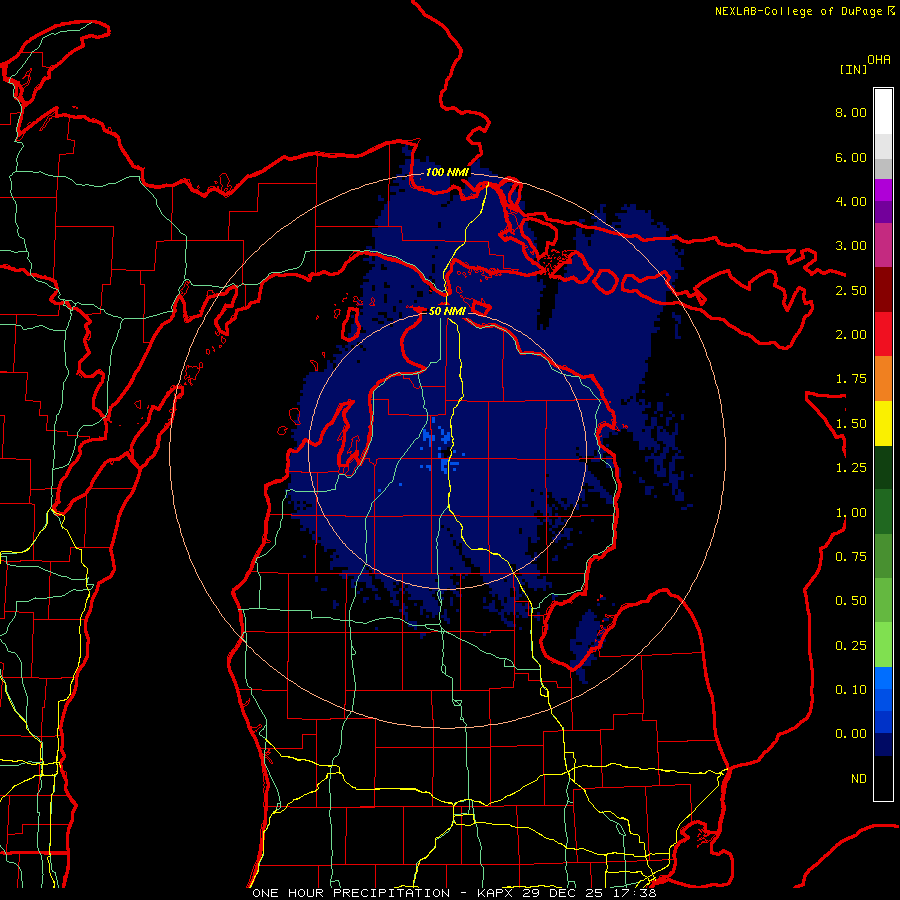The image size is (900, 900).
Task: Click the 3.00 legend value
Action: tap(851, 246)
